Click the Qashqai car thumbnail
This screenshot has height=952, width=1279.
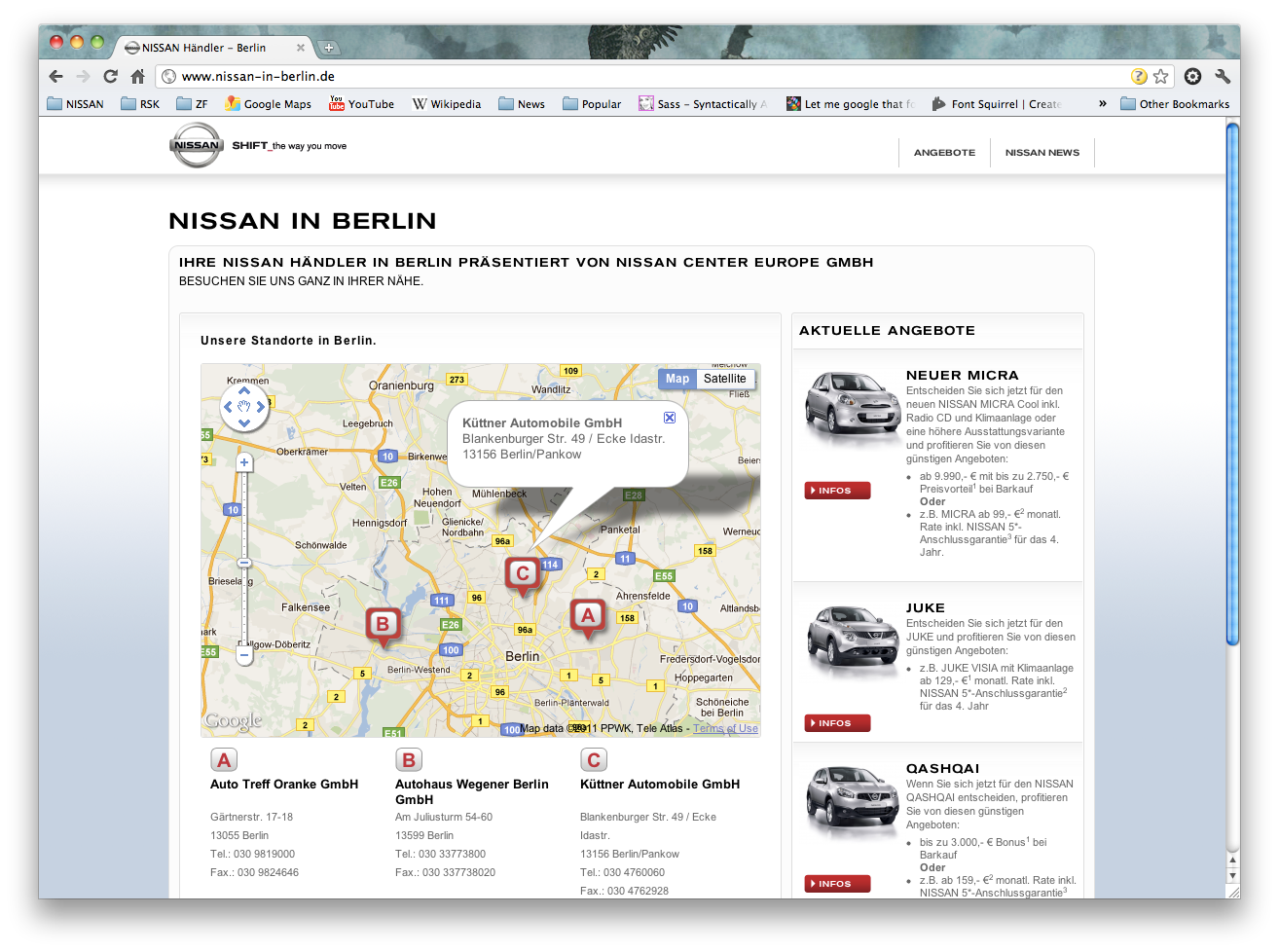tap(853, 800)
